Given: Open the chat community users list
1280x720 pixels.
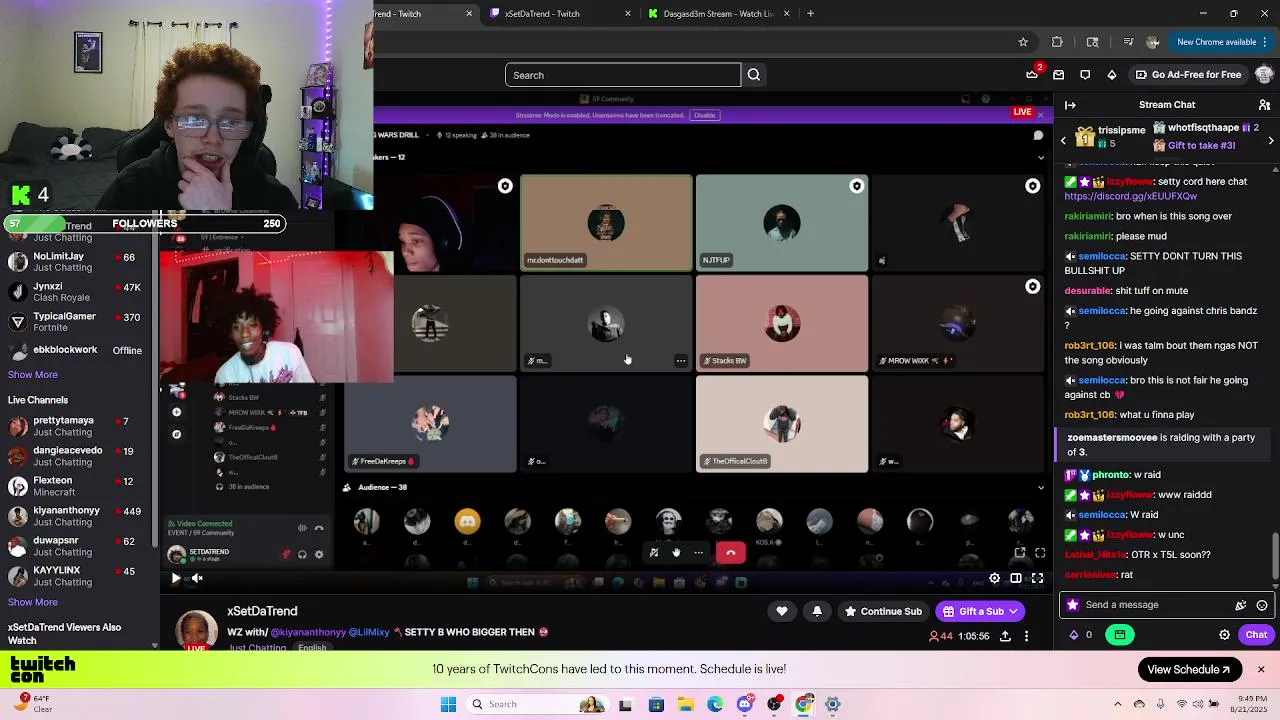Looking at the screenshot, I should pos(1264,105).
